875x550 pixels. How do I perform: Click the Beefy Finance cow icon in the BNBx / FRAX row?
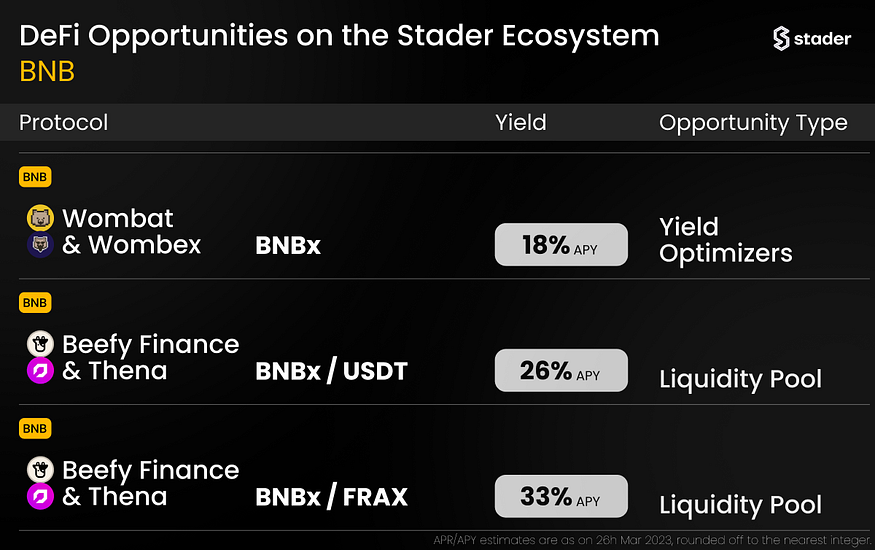(40, 470)
